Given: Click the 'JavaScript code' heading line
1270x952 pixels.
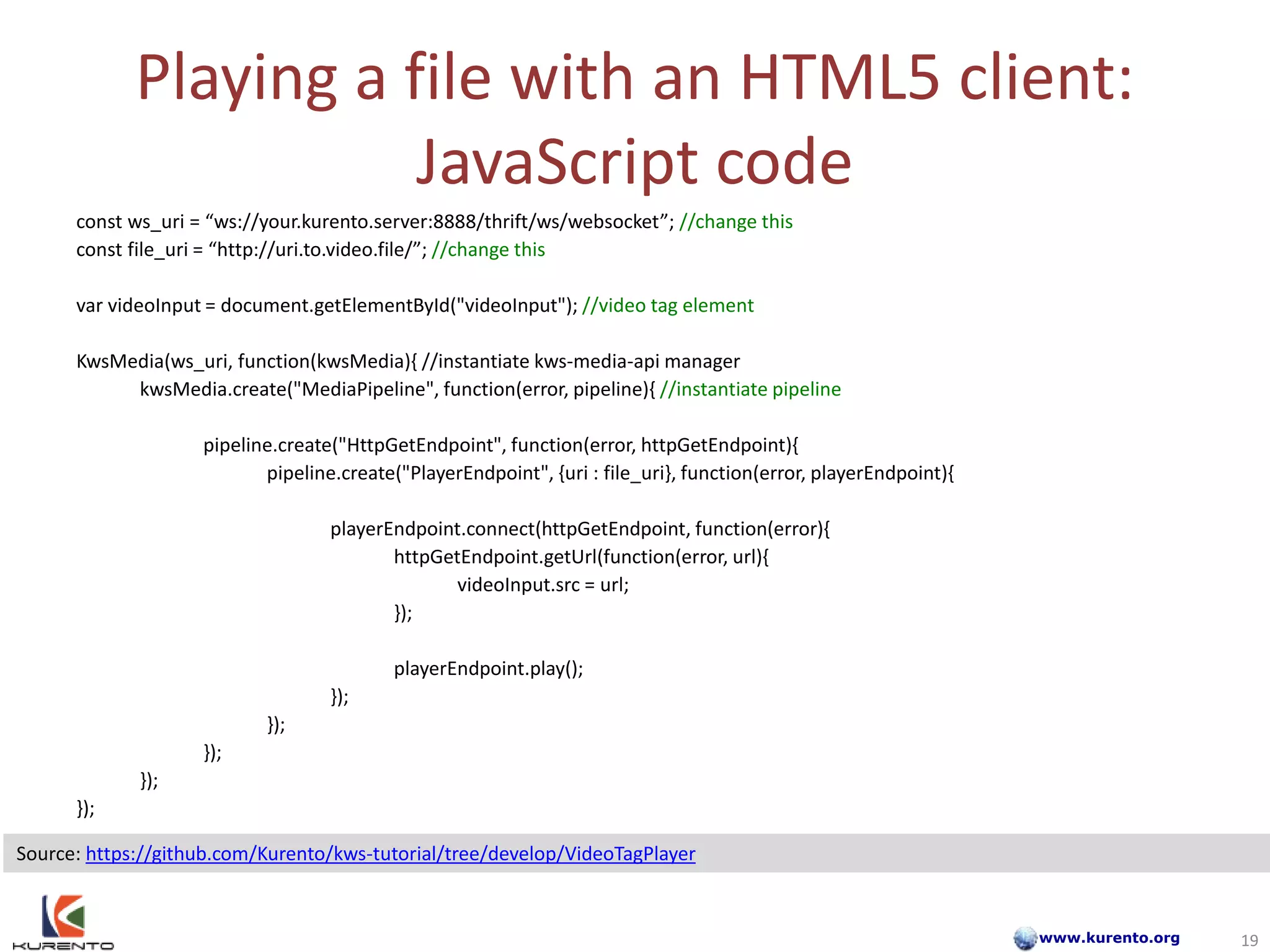Looking at the screenshot, I should coord(634,162).
